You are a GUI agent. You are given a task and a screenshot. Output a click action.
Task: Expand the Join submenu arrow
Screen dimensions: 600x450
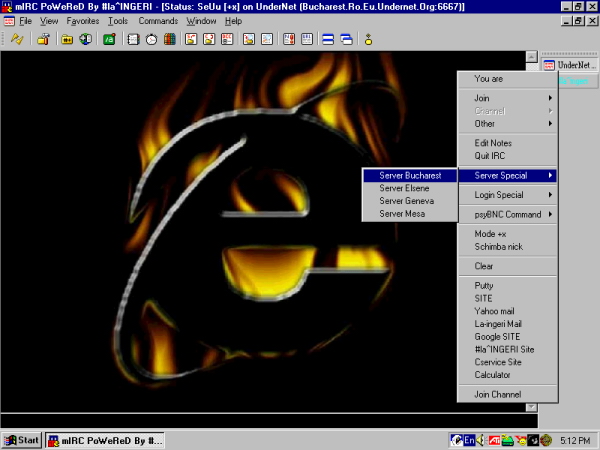pyautogui.click(x=550, y=98)
